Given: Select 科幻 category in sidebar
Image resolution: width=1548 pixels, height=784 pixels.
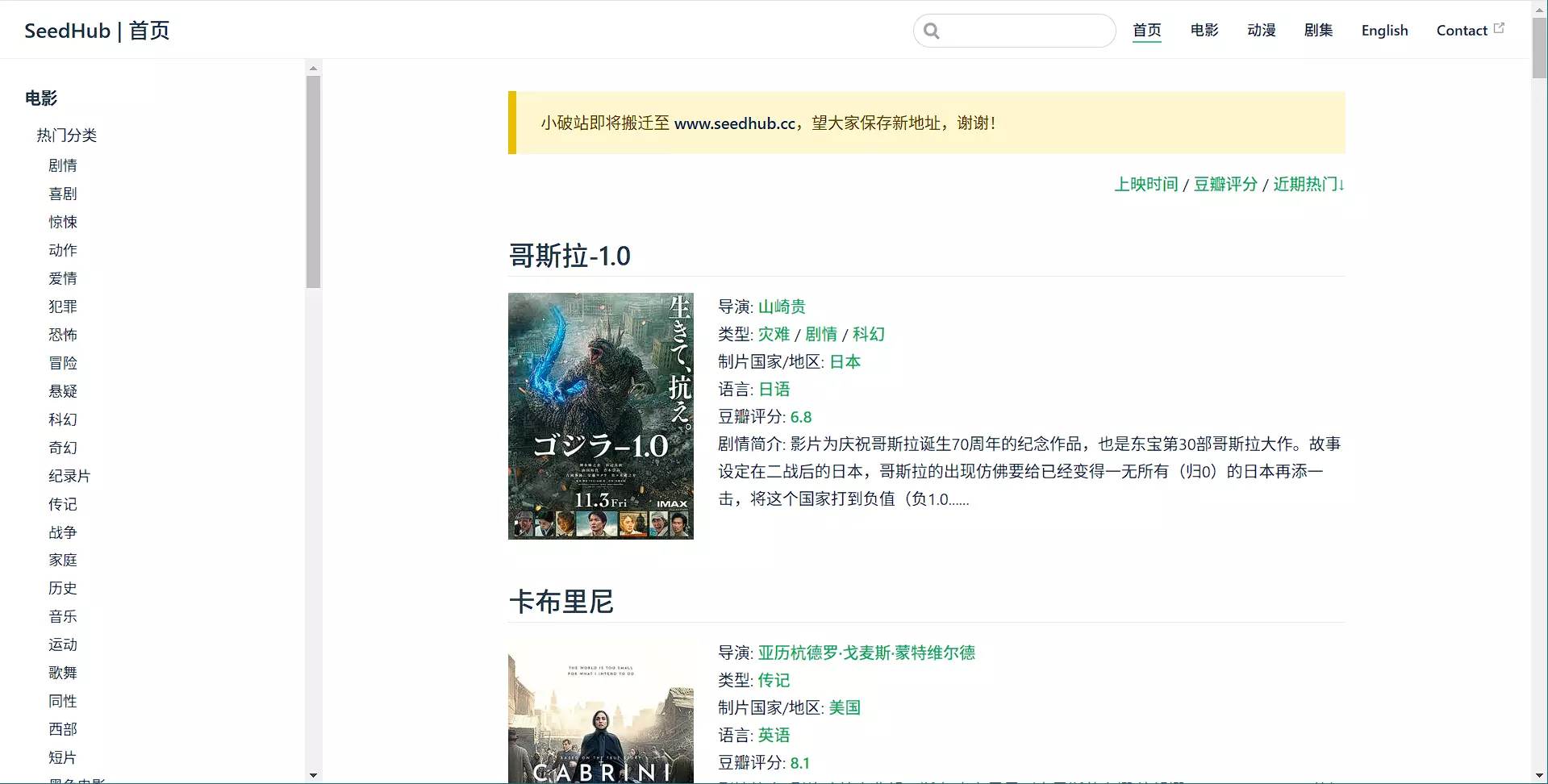Looking at the screenshot, I should (x=63, y=419).
